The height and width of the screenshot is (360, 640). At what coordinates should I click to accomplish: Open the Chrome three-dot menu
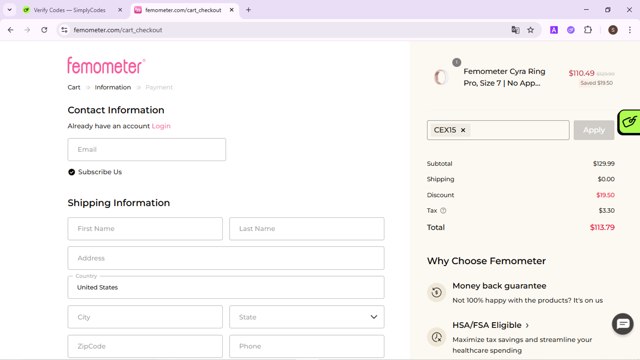(630, 30)
